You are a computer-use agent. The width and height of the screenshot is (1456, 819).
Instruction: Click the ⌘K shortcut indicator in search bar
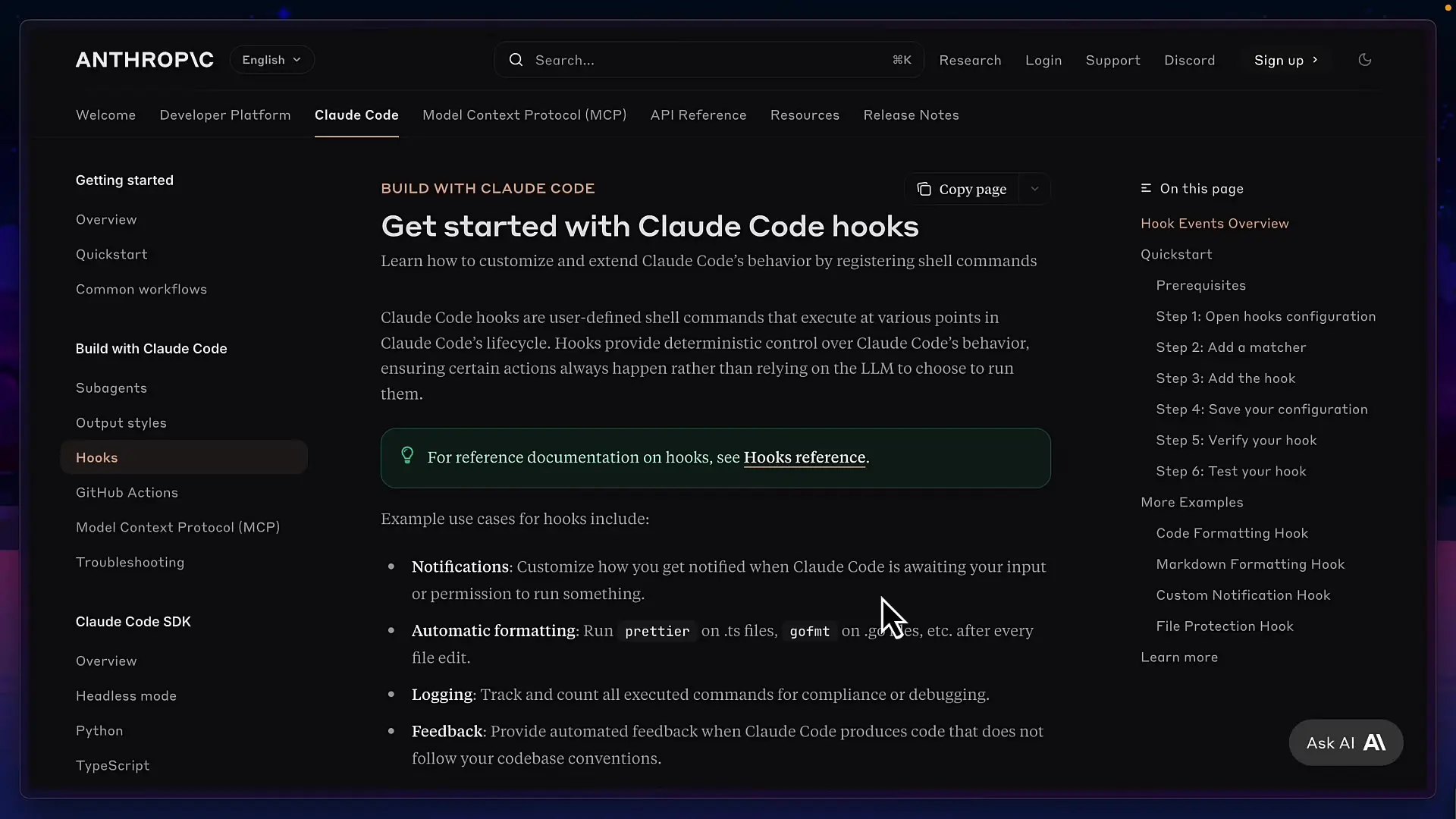coord(901,59)
